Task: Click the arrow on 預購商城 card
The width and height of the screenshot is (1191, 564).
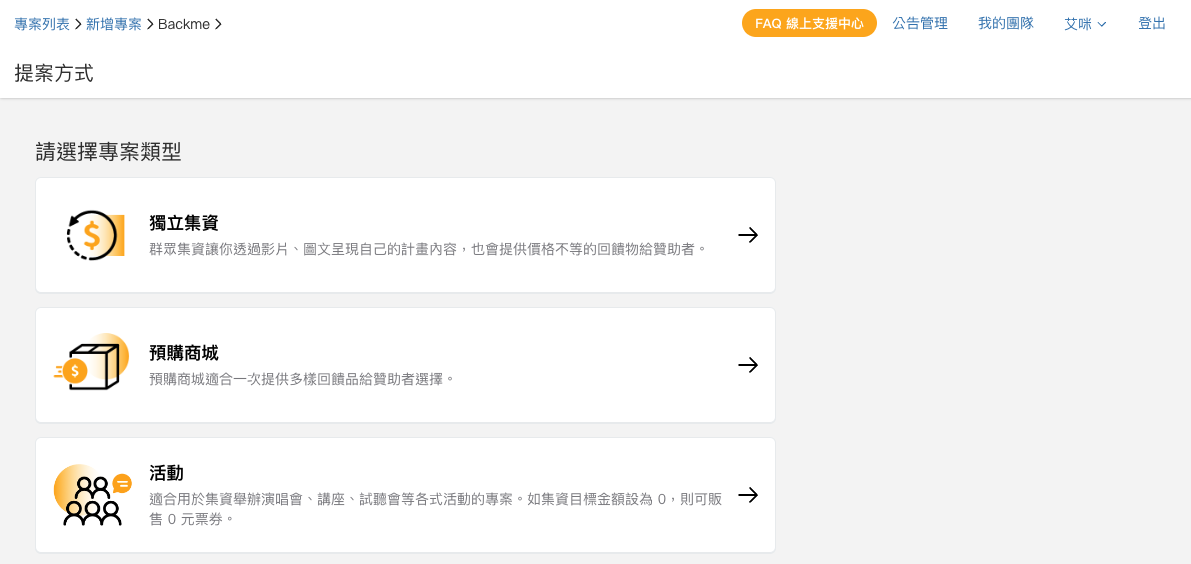Action: (x=748, y=365)
